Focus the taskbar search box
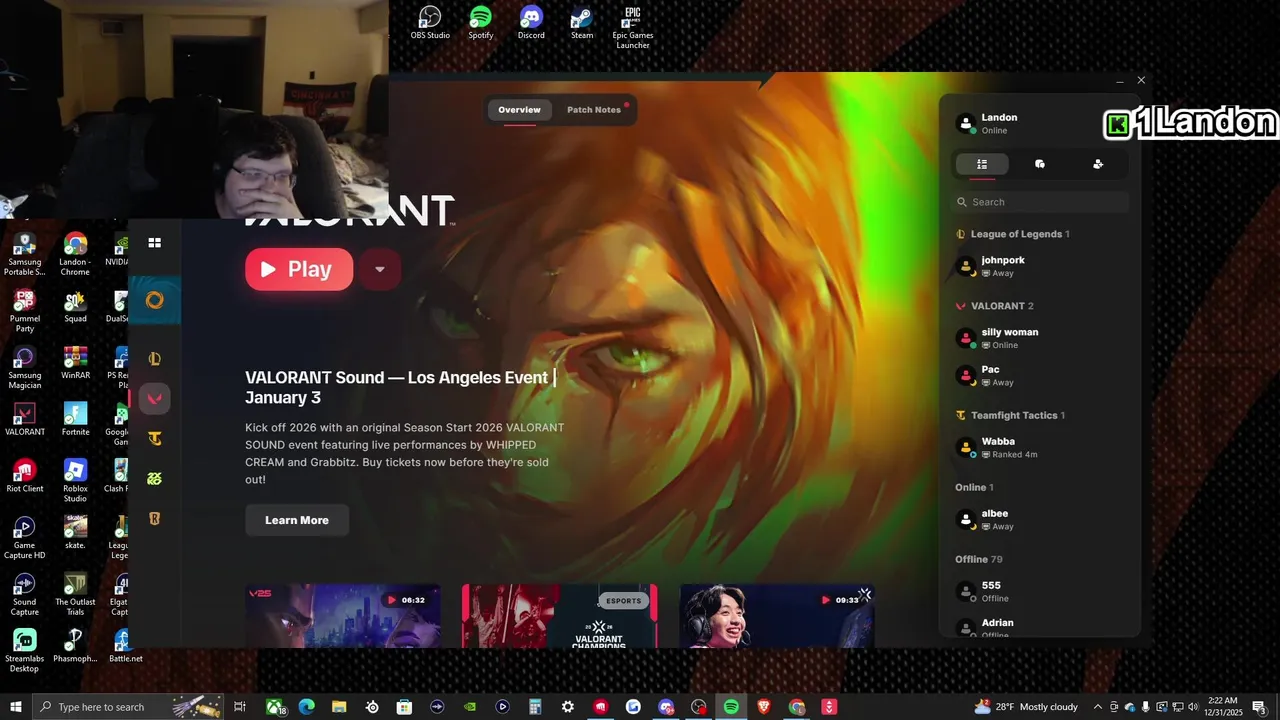 pyautogui.click(x=128, y=707)
